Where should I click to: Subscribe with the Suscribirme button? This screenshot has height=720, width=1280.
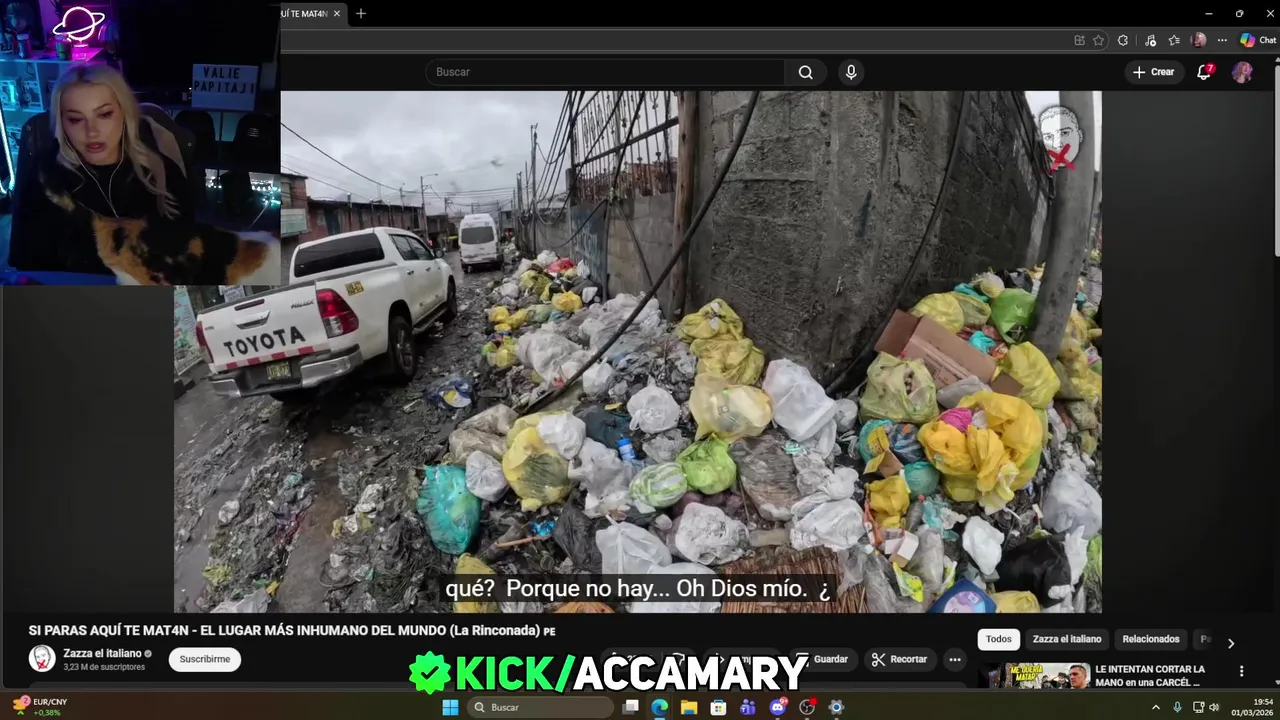click(205, 659)
